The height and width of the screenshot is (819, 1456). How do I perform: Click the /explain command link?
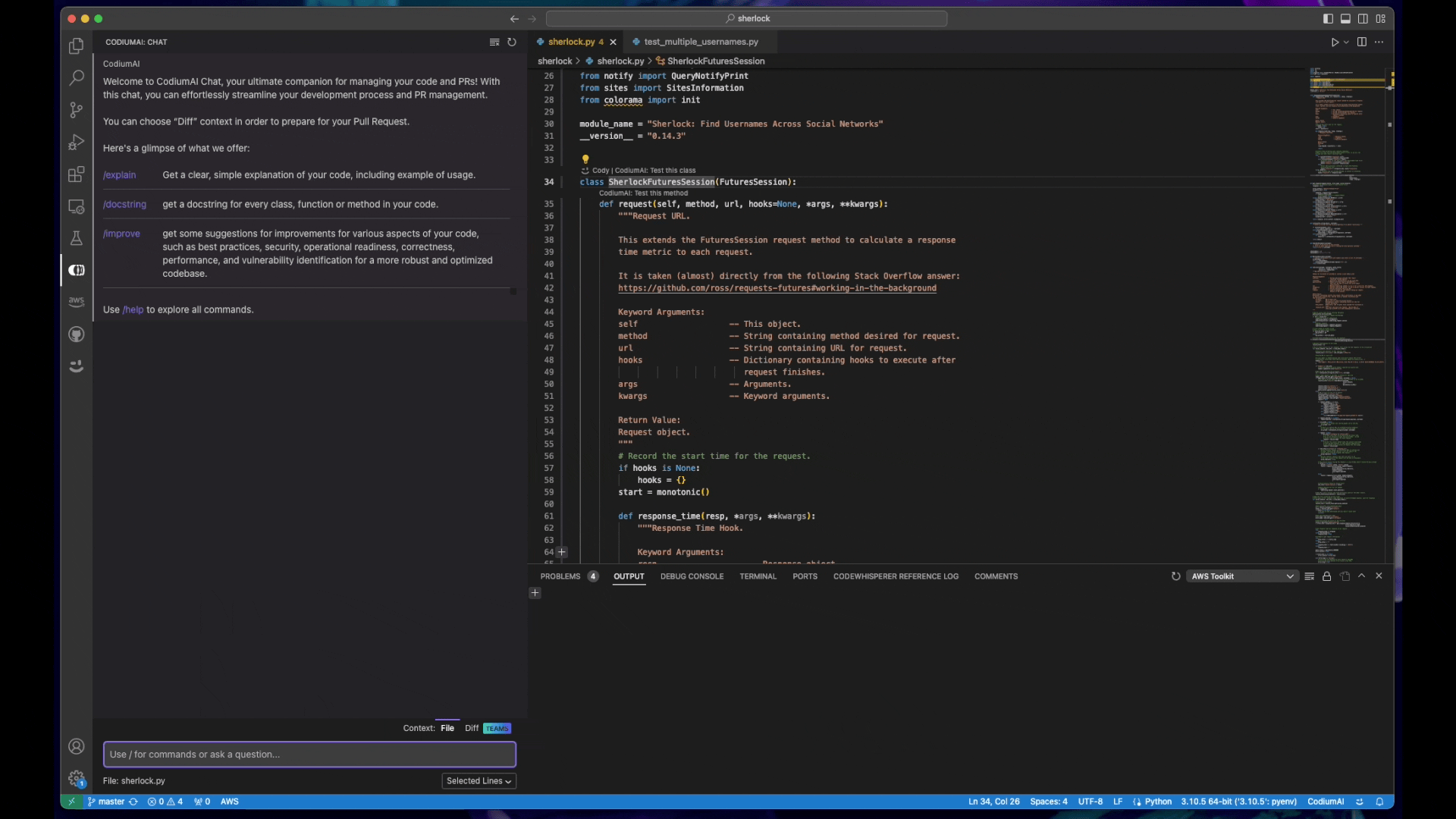coord(119,174)
